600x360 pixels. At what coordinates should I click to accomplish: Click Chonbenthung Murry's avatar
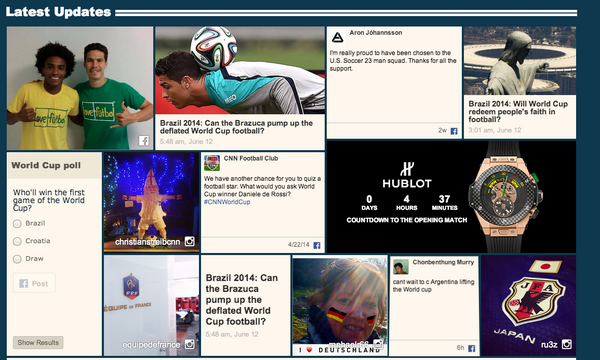point(401,267)
